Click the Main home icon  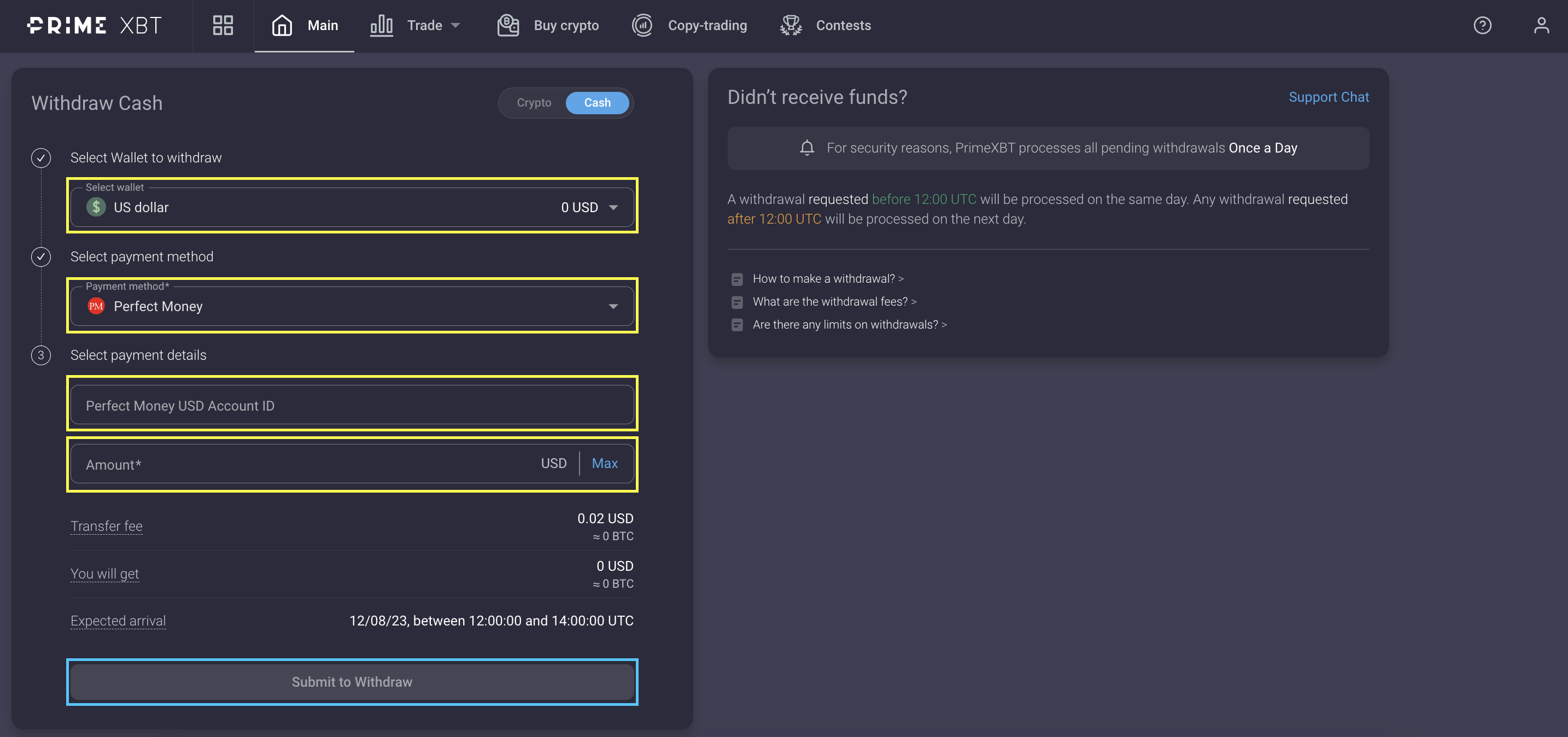282,26
